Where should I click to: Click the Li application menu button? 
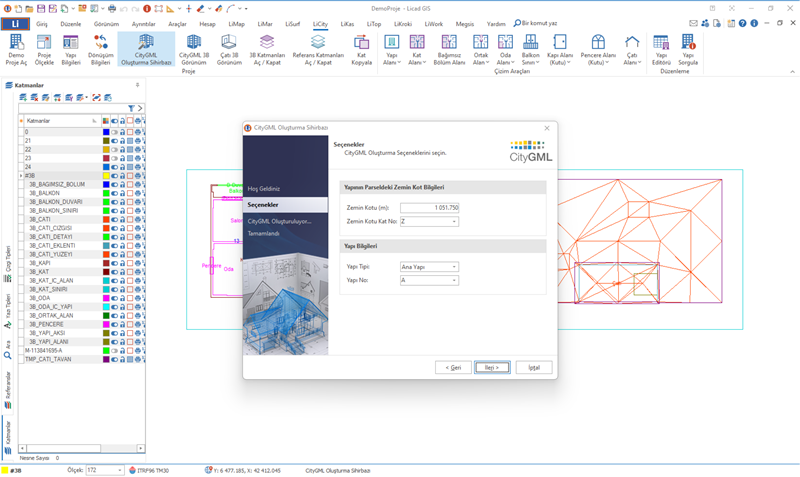pos(15,24)
